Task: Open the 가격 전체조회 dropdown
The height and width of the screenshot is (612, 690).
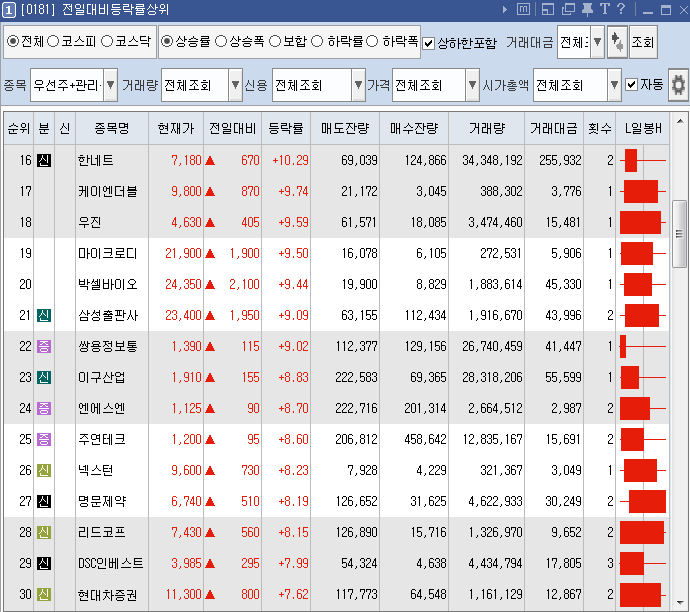Action: (x=472, y=84)
